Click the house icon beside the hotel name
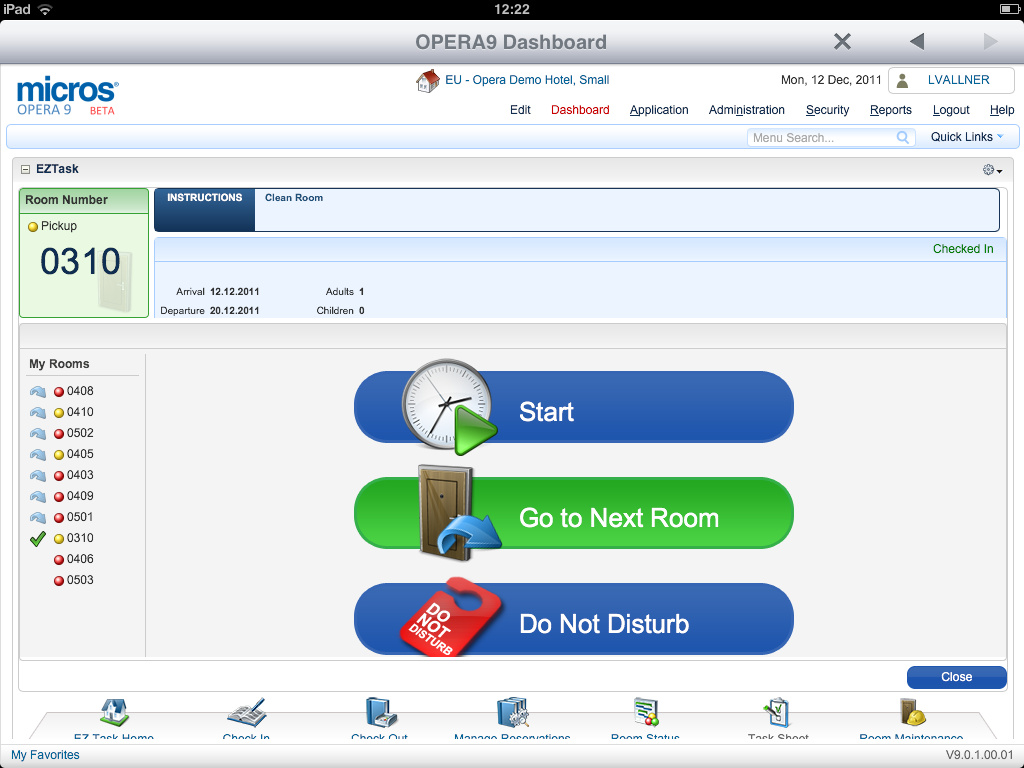1024x768 pixels. 428,82
